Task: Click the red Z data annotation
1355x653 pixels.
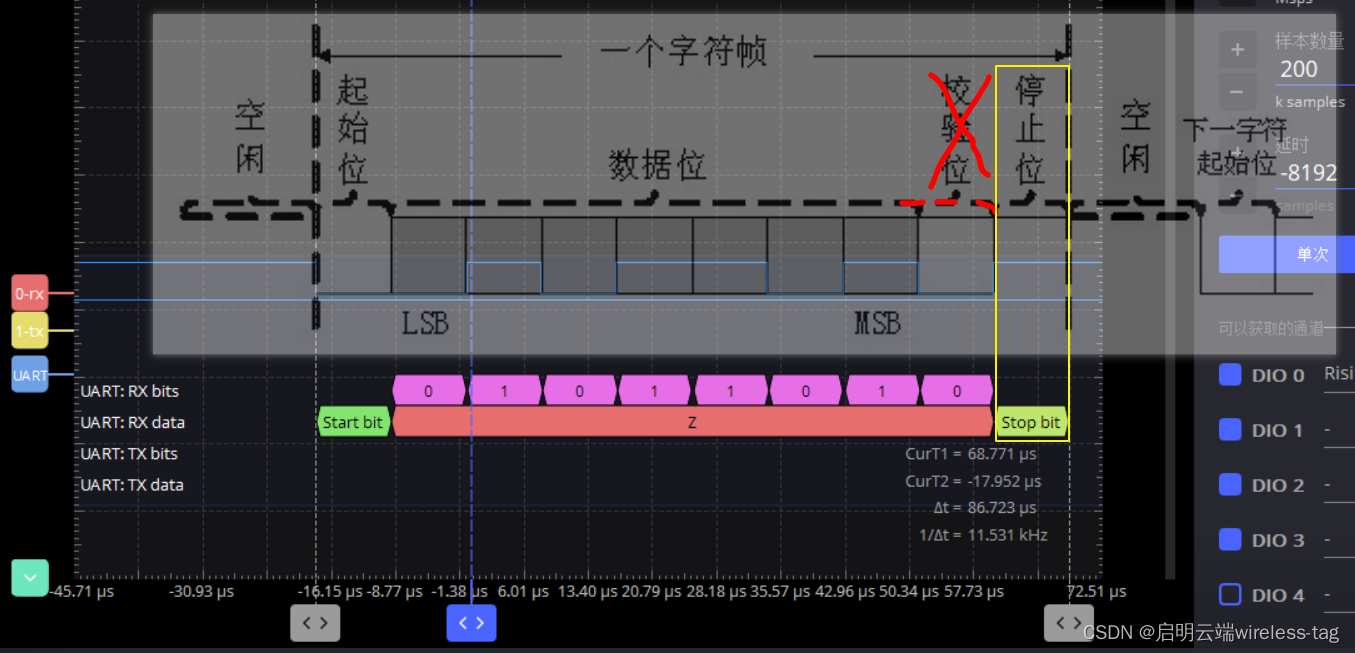Action: tap(692, 422)
